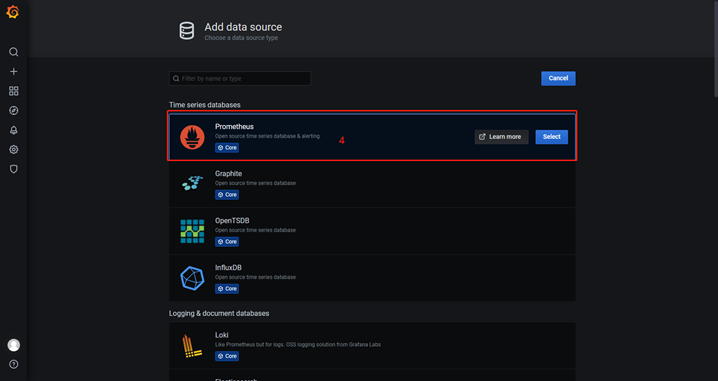Image resolution: width=718 pixels, height=381 pixels.
Task: Open the user avatar profile icon
Action: pyautogui.click(x=14, y=345)
